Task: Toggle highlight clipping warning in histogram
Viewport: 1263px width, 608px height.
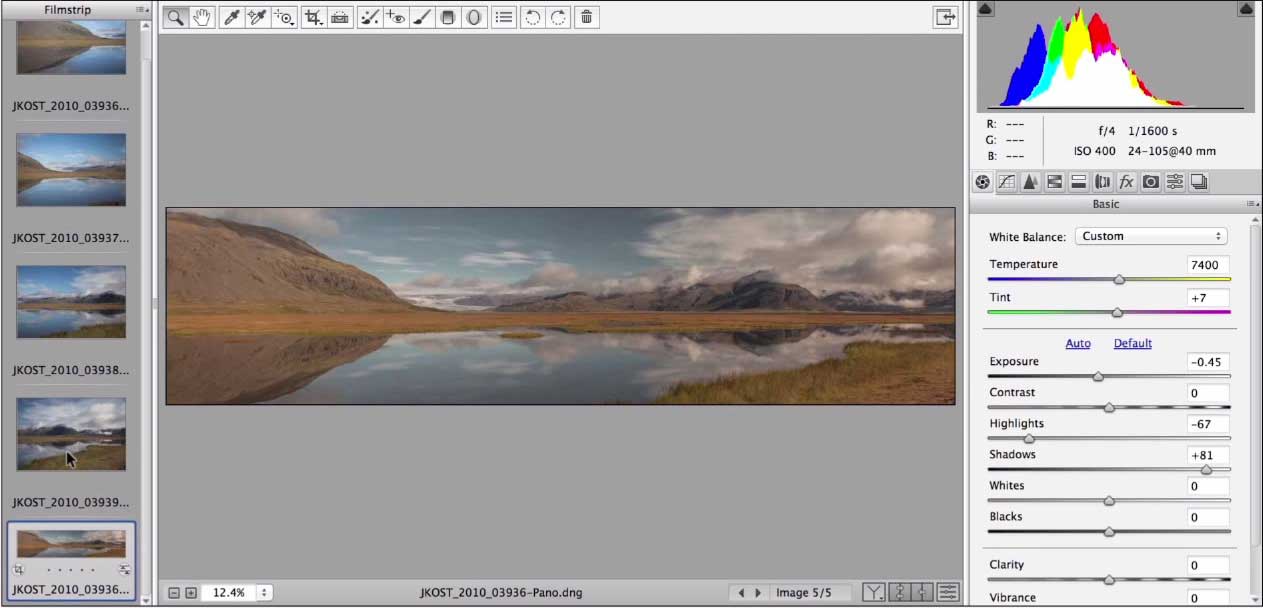Action: (x=1246, y=9)
